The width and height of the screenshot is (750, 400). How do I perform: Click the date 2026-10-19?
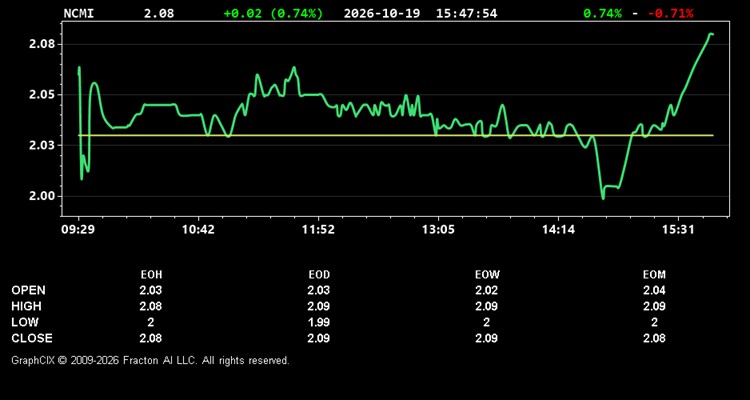(x=382, y=13)
